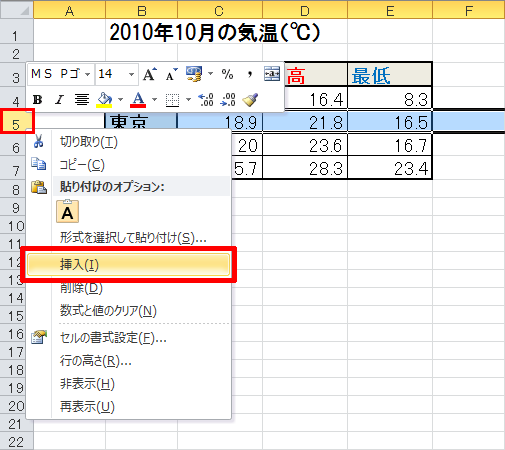Viewport: 505px width, 450px height.
Task: Apply percent style with the % icon
Action: point(227,74)
